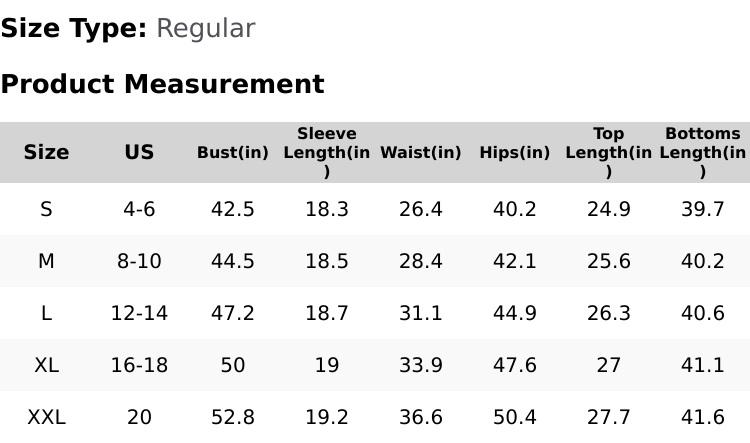Click the 42.5 bust measurement cell
This screenshot has width=750, height=443.
click(x=233, y=209)
